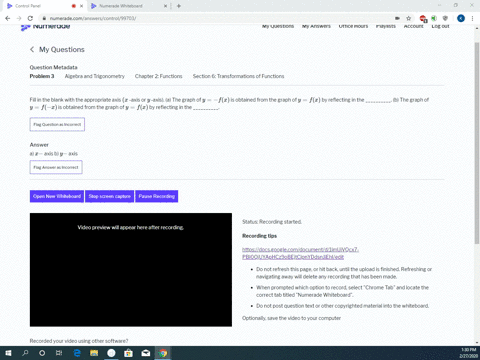Close the Numerade Whiteboard tab
Viewport: 480px width, 360px height.
pyautogui.click(x=165, y=6)
